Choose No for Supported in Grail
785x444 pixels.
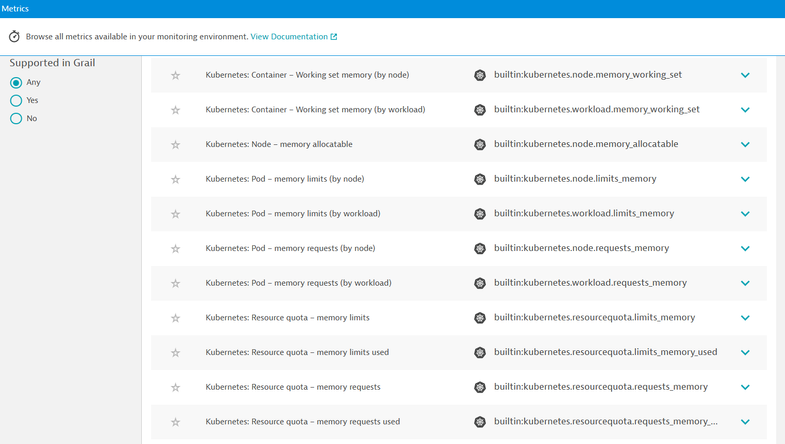click(x=16, y=119)
